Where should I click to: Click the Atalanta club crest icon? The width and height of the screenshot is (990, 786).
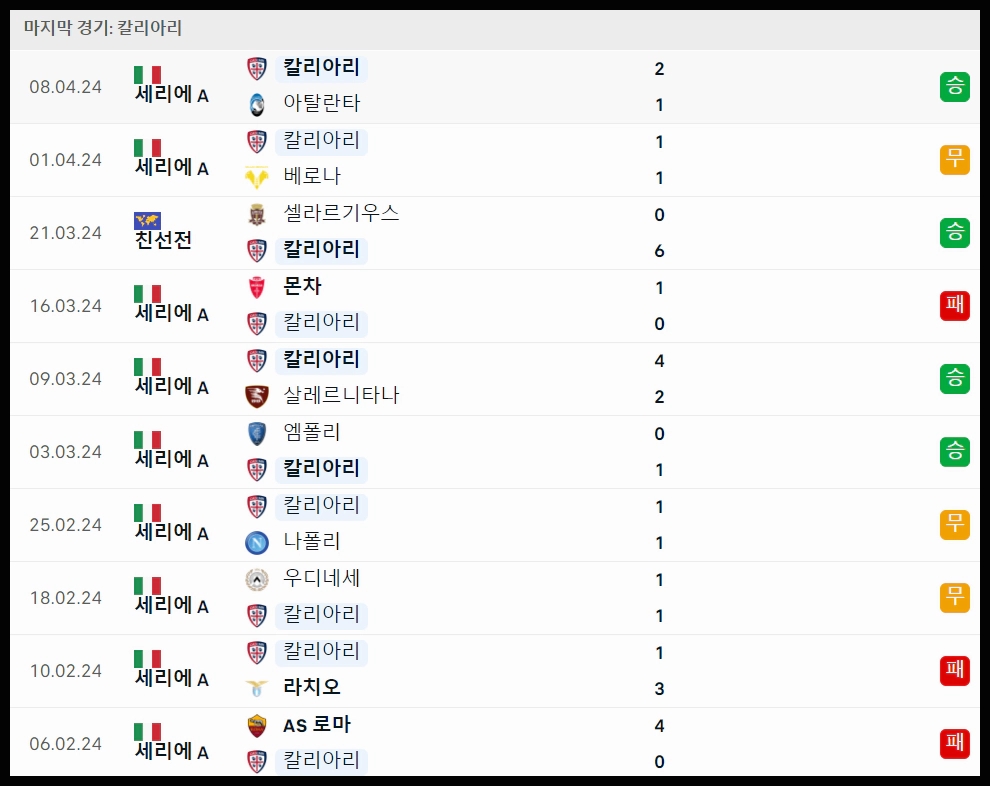click(x=256, y=104)
